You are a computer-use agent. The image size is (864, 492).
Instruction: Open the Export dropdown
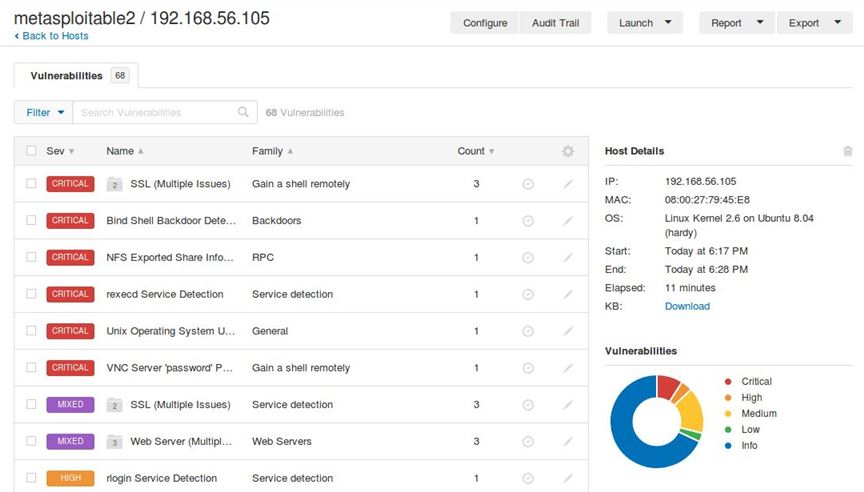[x=814, y=23]
